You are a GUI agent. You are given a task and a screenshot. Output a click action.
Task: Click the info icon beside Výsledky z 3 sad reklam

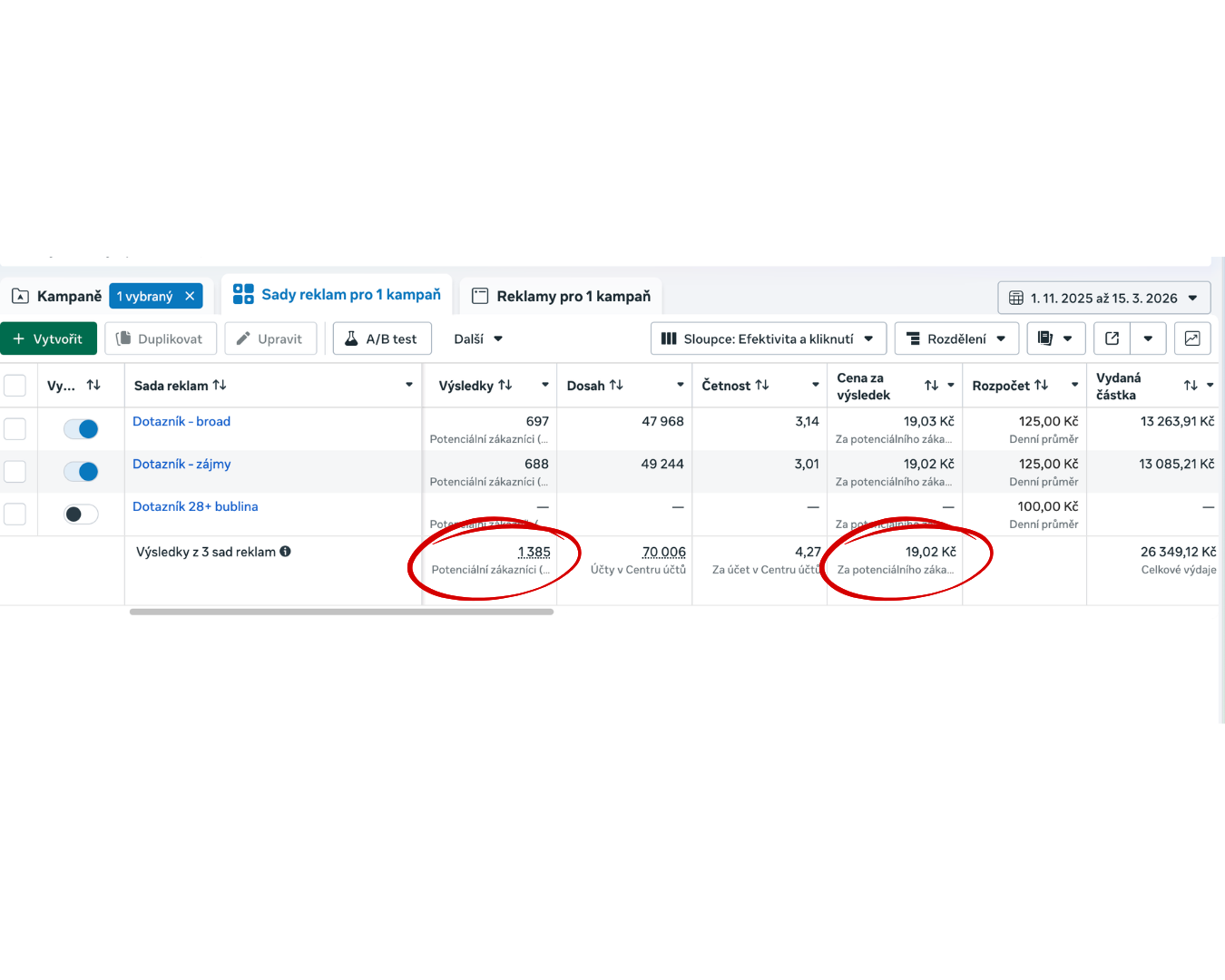pos(285,552)
